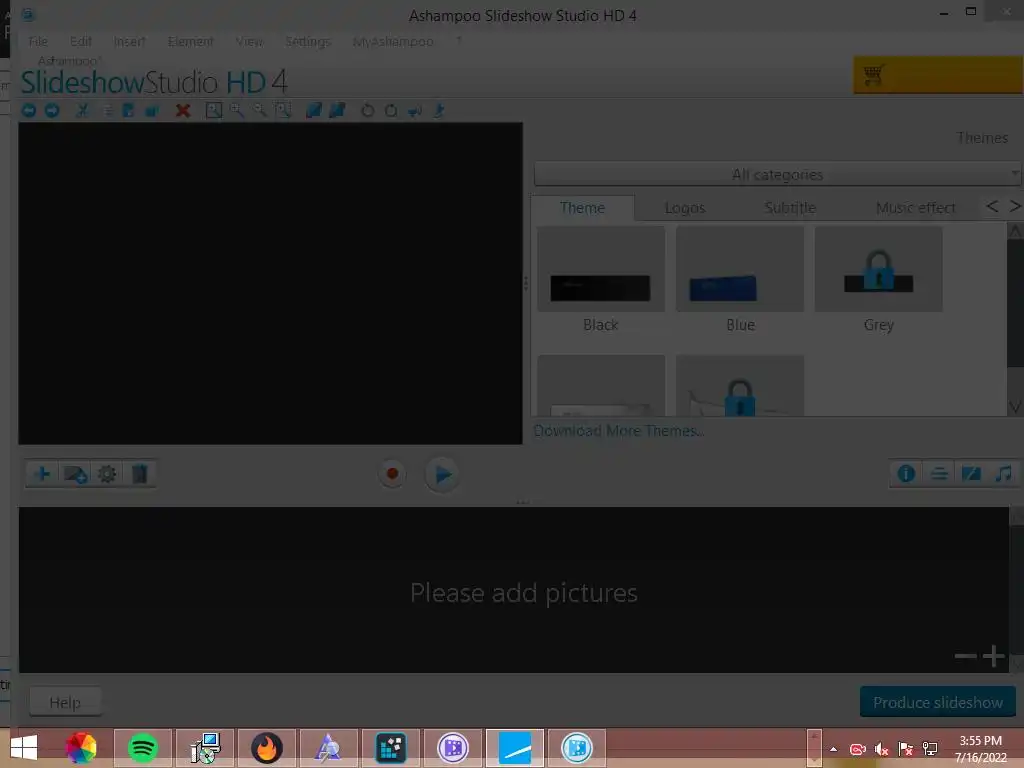This screenshot has width=1024, height=768.
Task: Click Produce slideshow button
Action: coord(938,702)
